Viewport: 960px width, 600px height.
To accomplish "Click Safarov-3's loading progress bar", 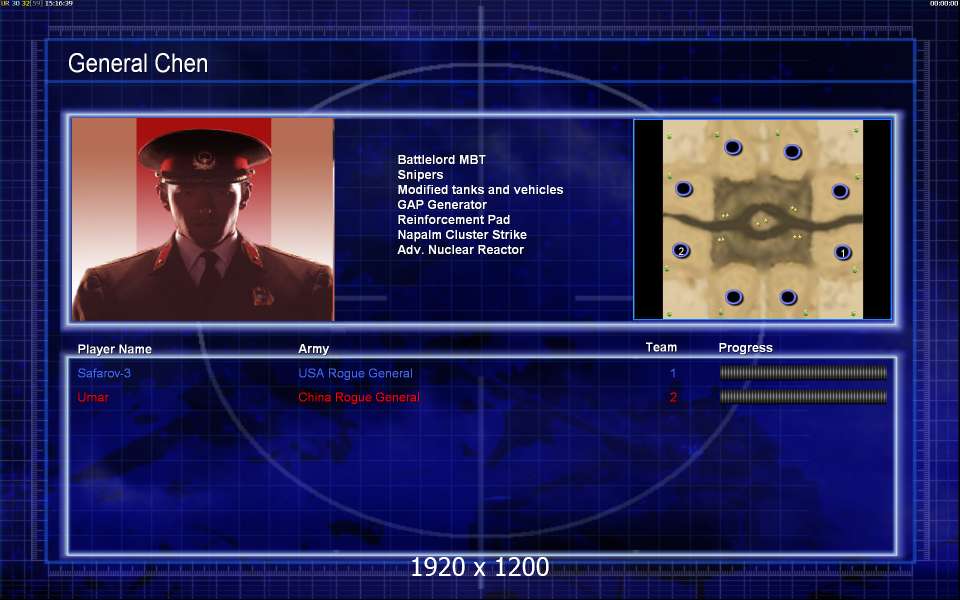I will (x=803, y=372).
